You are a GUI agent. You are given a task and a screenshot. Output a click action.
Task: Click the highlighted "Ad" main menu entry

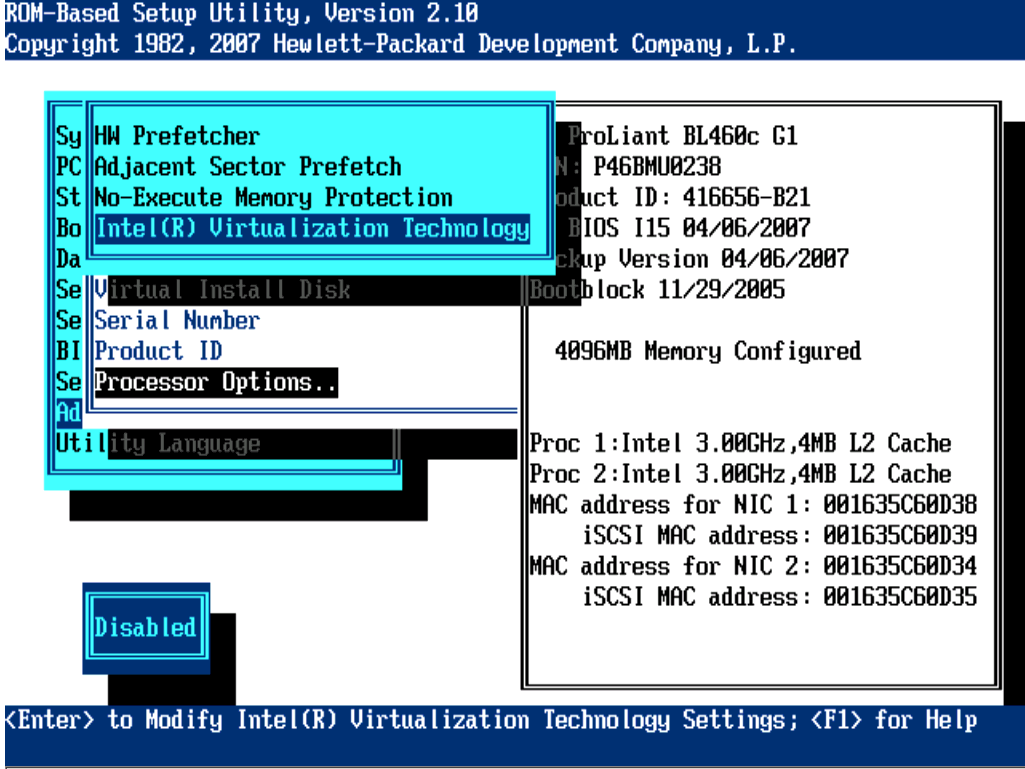point(69,413)
